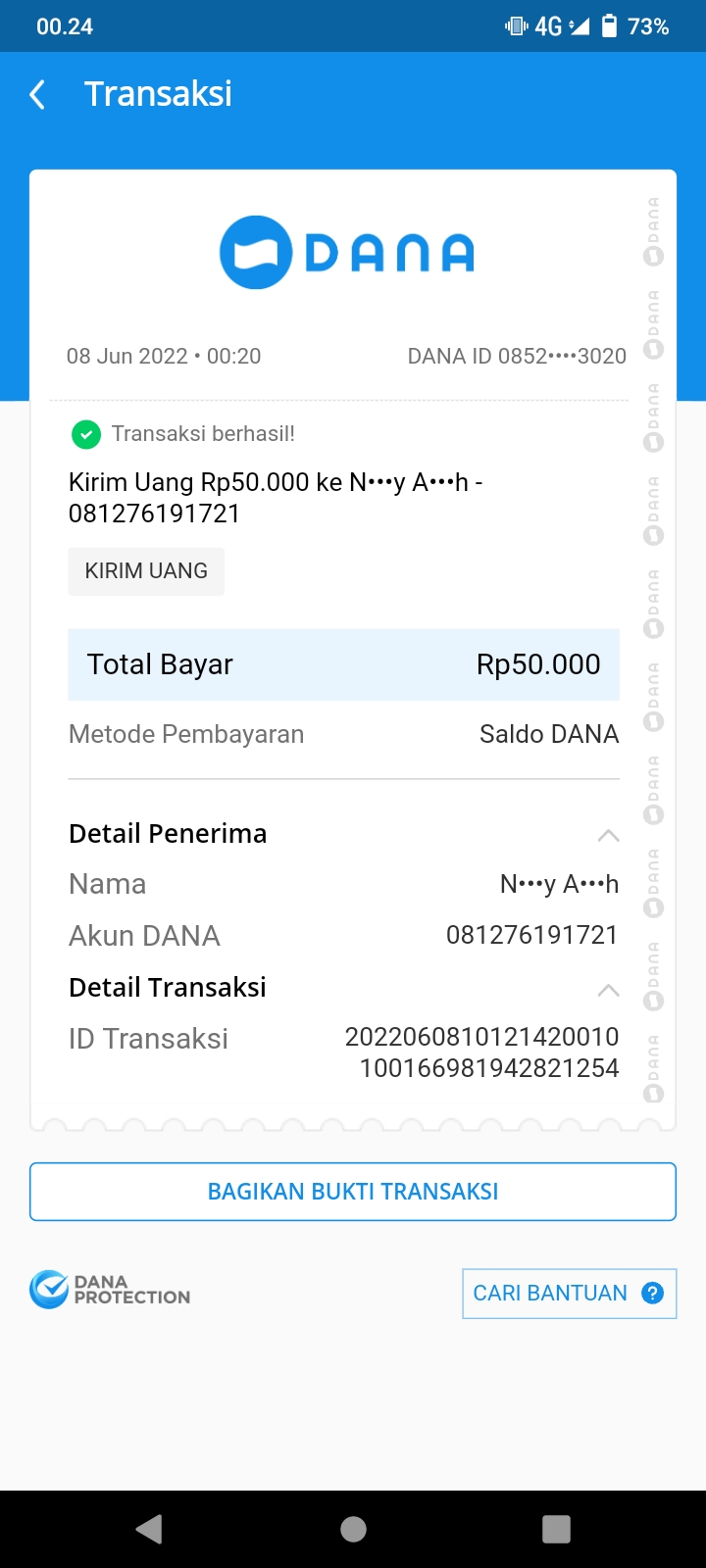This screenshot has height=1568, width=706.
Task: Tap the DANA Protection shield icon
Action: (49, 1290)
